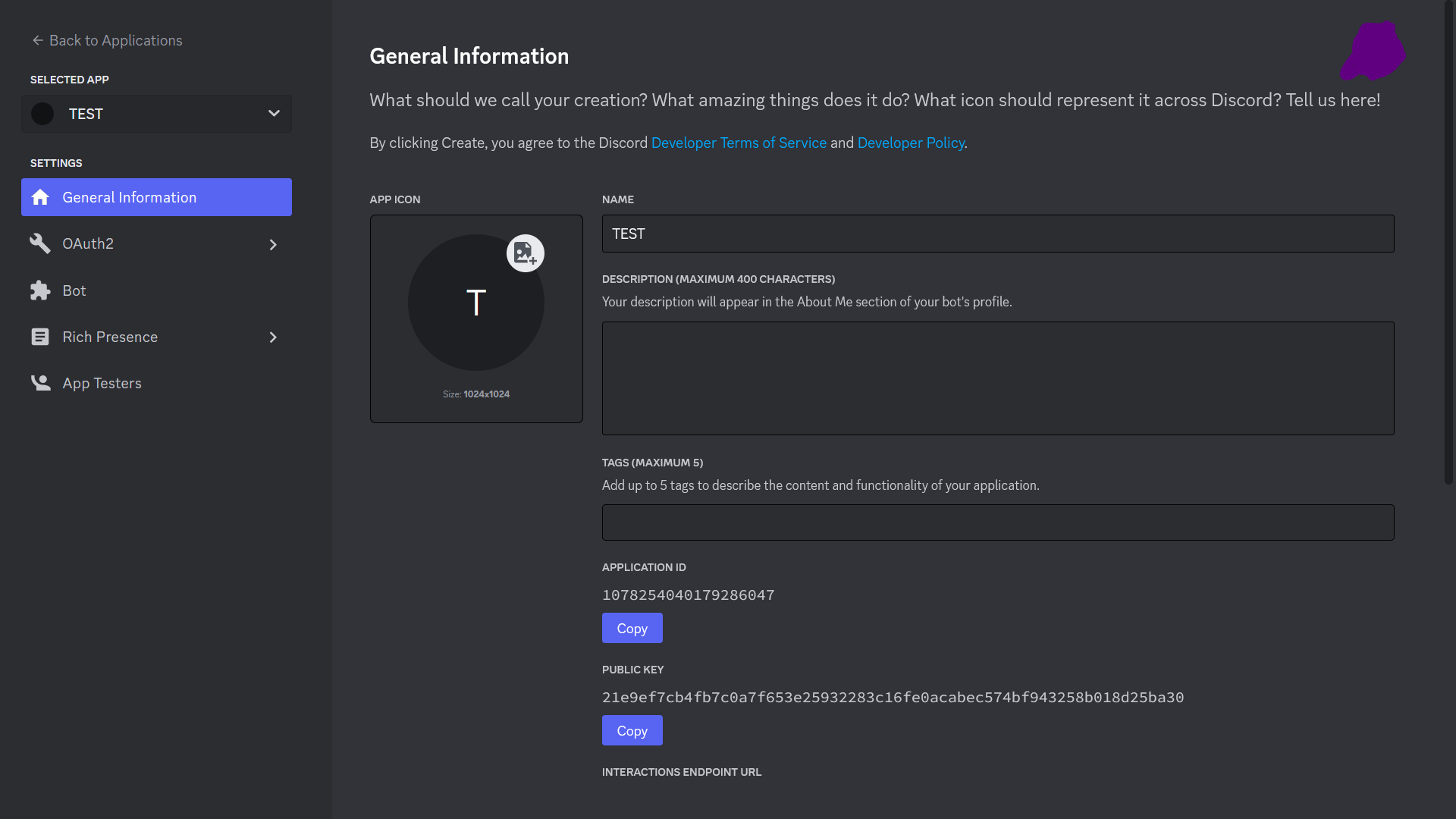Screen dimensions: 1456x819
Task: Copy the Public Key
Action: 632,730
